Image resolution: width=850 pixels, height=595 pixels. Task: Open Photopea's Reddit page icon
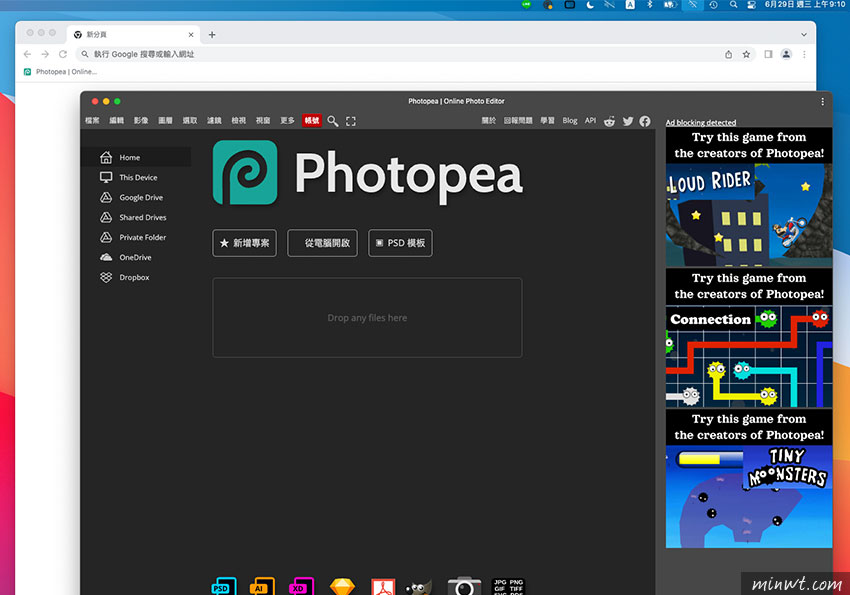click(609, 121)
